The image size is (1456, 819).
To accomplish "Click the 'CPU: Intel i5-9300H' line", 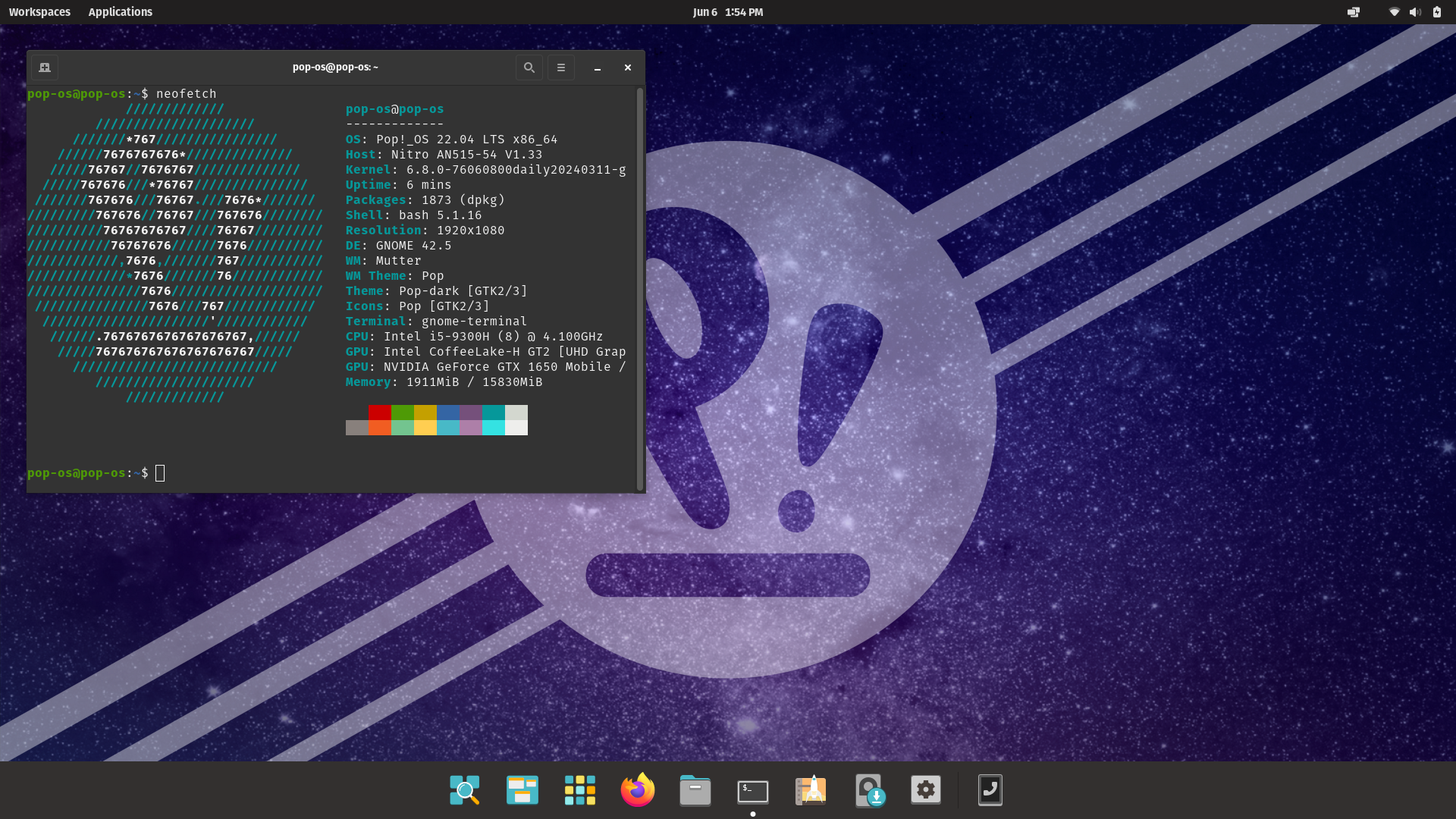I will point(474,337).
